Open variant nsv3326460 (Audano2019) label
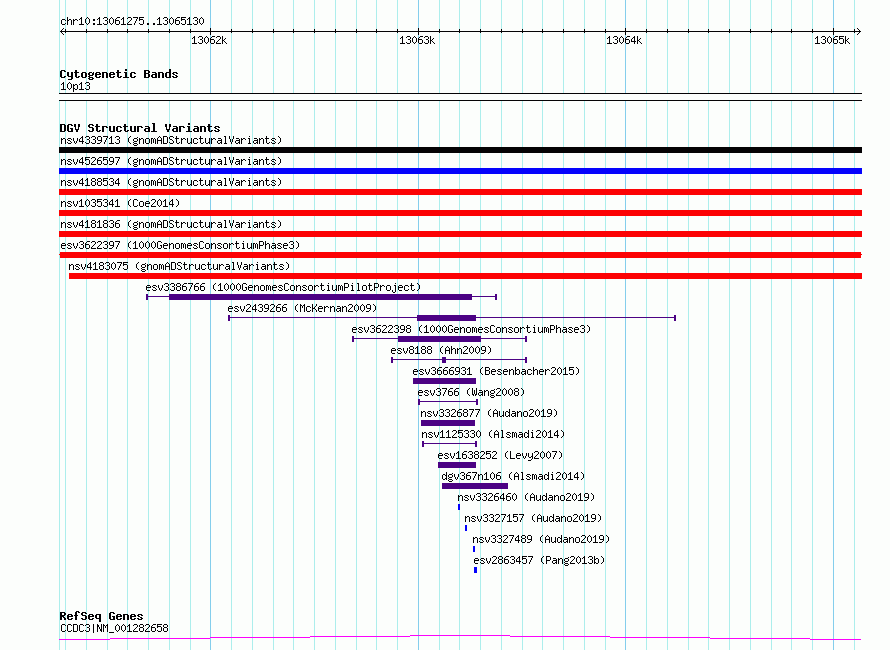Image resolution: width=890 pixels, height=650 pixels. 526,497
